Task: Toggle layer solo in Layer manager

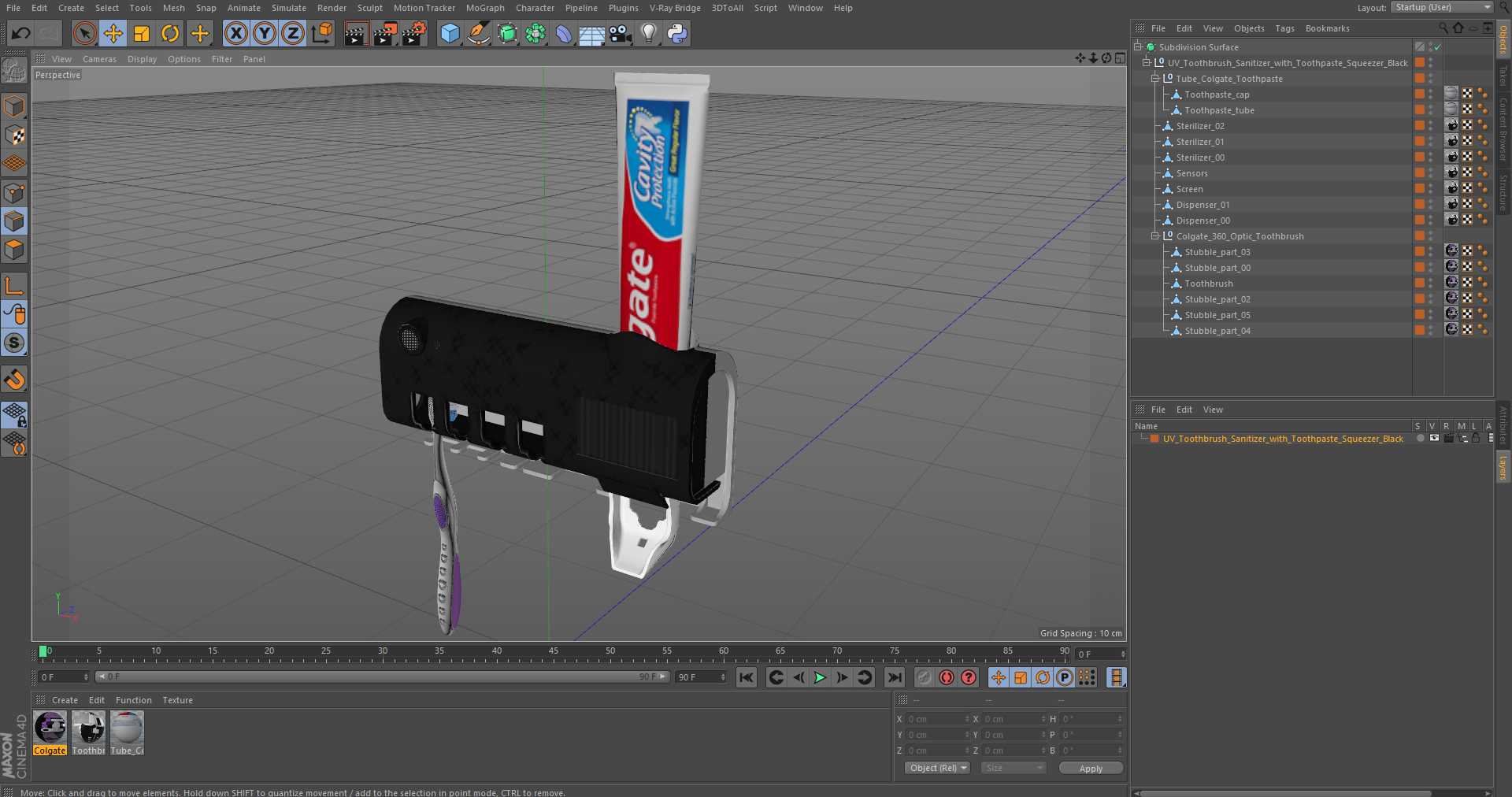Action: (1420, 439)
